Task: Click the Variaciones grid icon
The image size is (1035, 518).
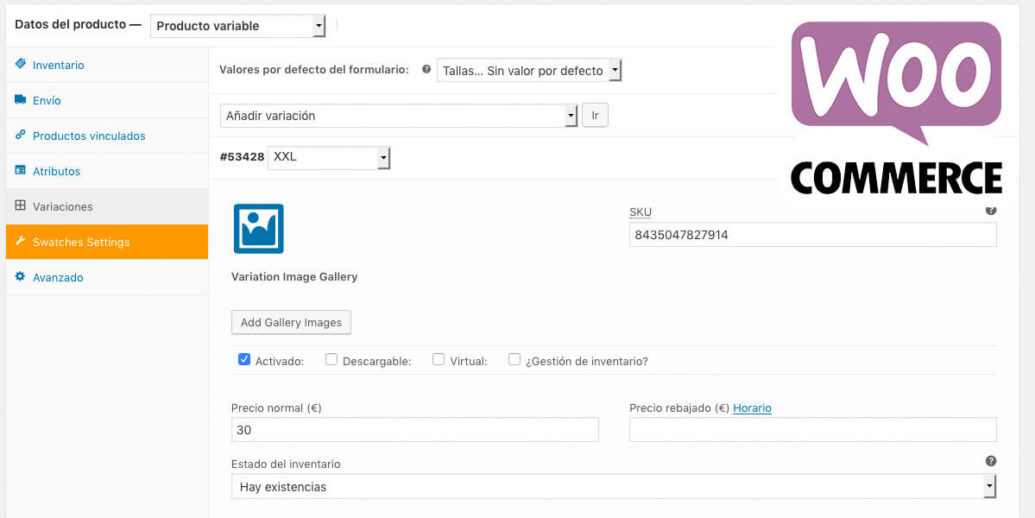Action: pyautogui.click(x=20, y=206)
